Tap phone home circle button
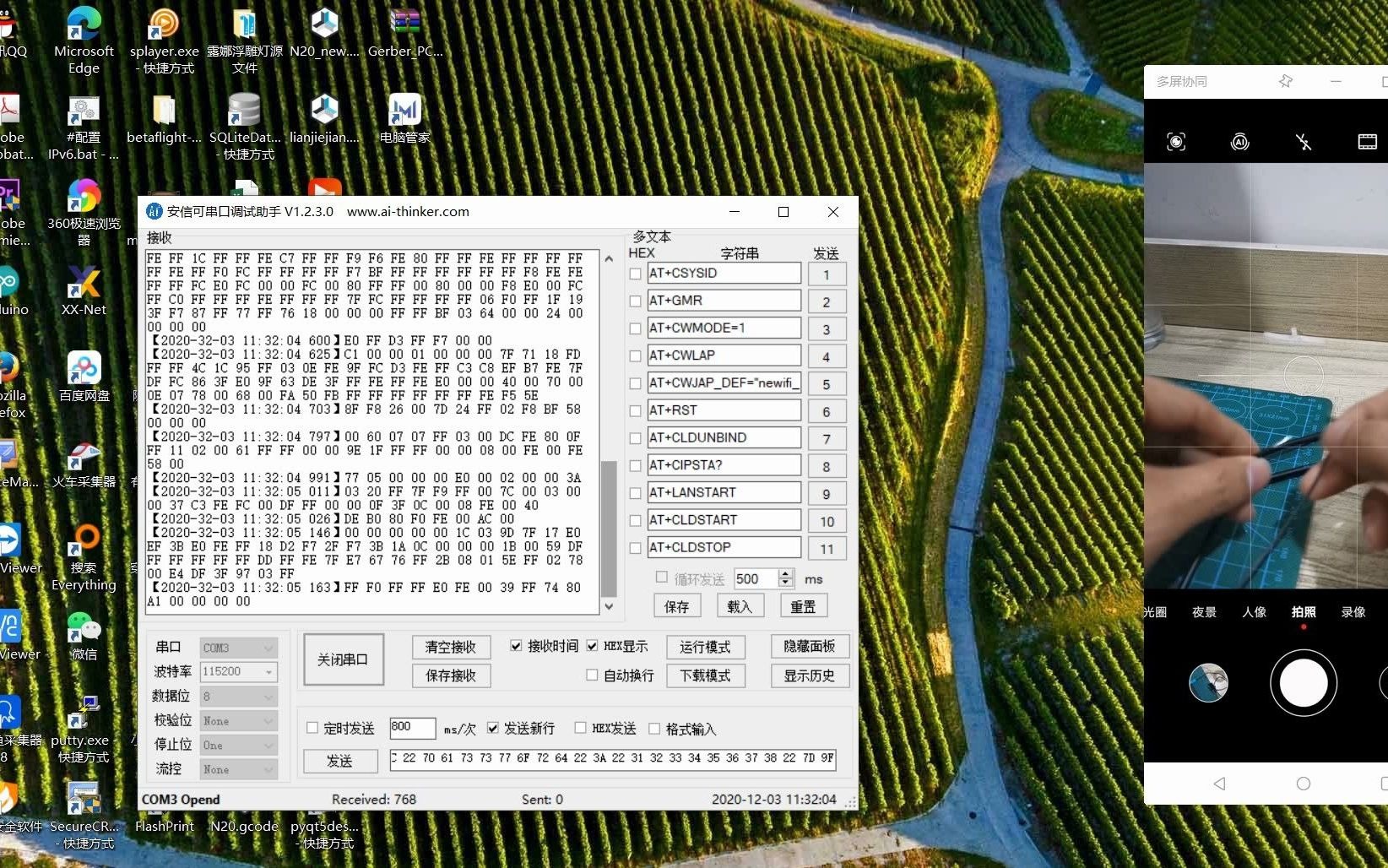1388x868 pixels. pyautogui.click(x=1304, y=784)
